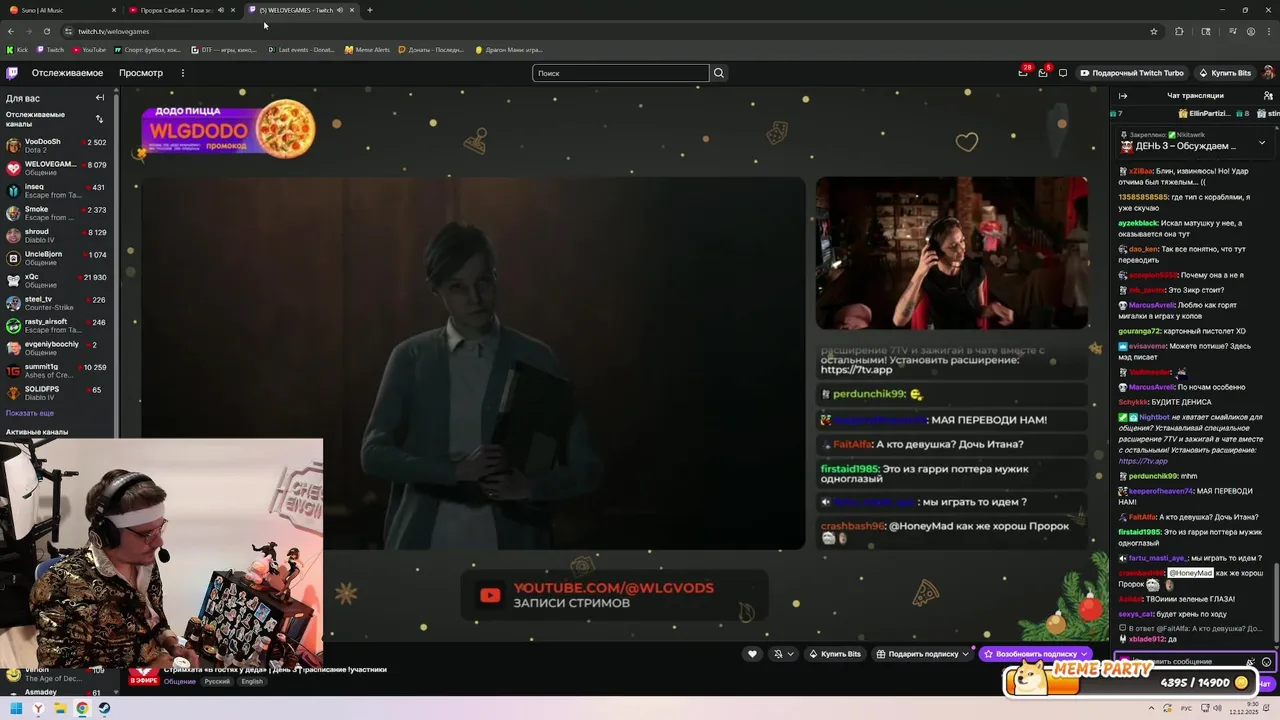Open Просмотр navigation tab
Screen dimensions: 1280x720
tap(141, 73)
